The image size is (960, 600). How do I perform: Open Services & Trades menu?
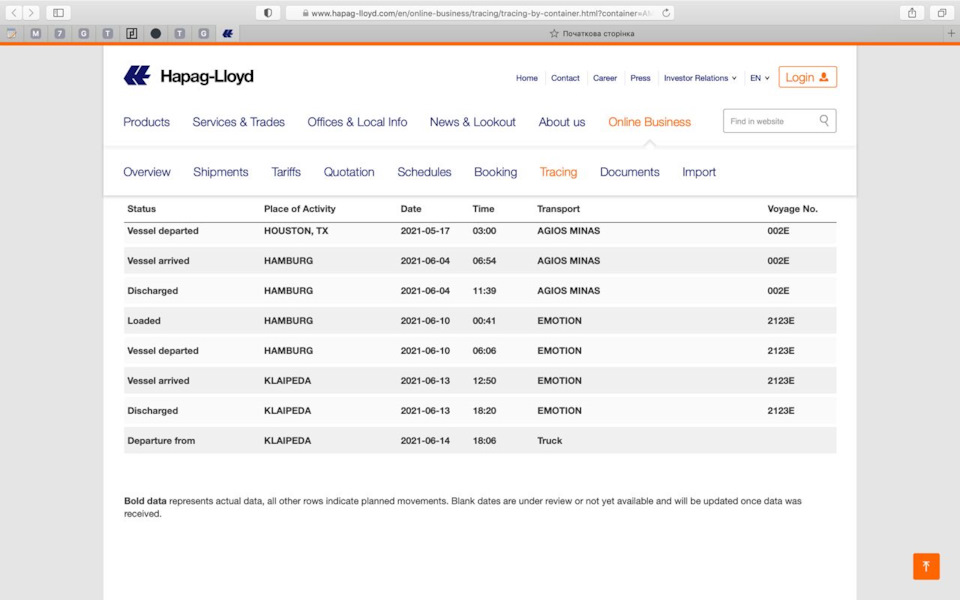(239, 122)
